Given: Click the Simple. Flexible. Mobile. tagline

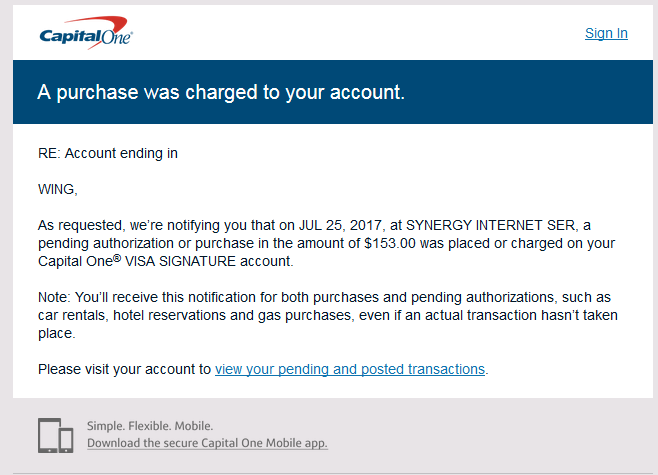Looking at the screenshot, I should click(150, 426).
